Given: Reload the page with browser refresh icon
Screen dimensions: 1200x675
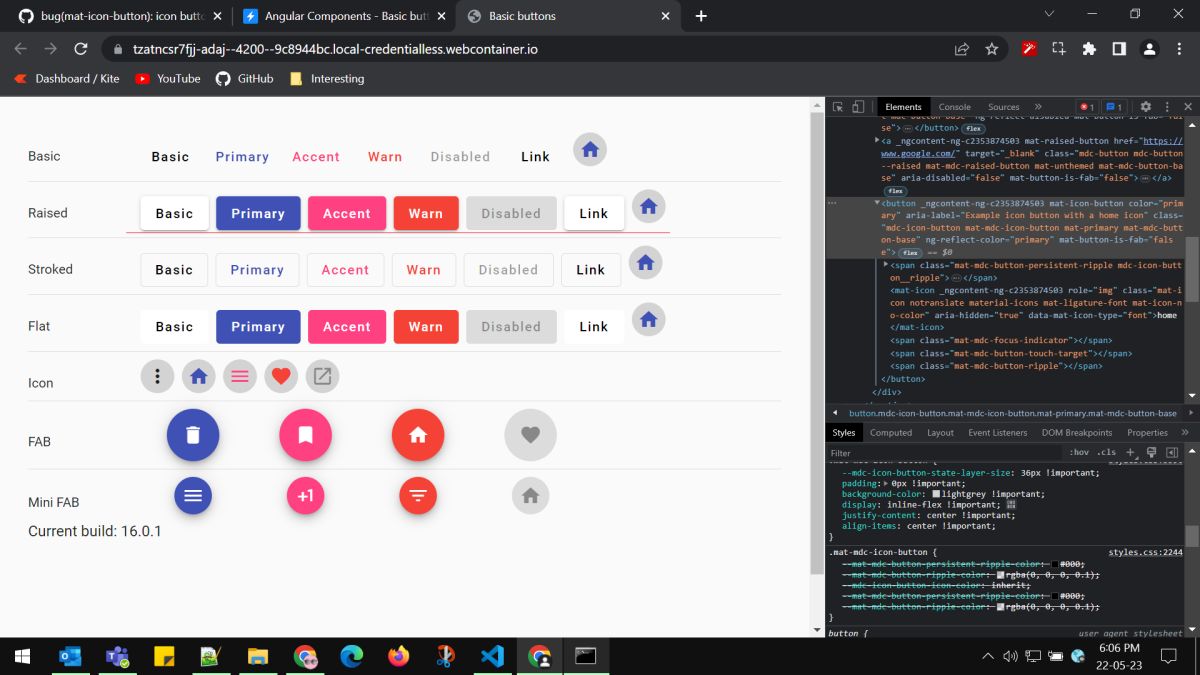Looking at the screenshot, I should 82,48.
